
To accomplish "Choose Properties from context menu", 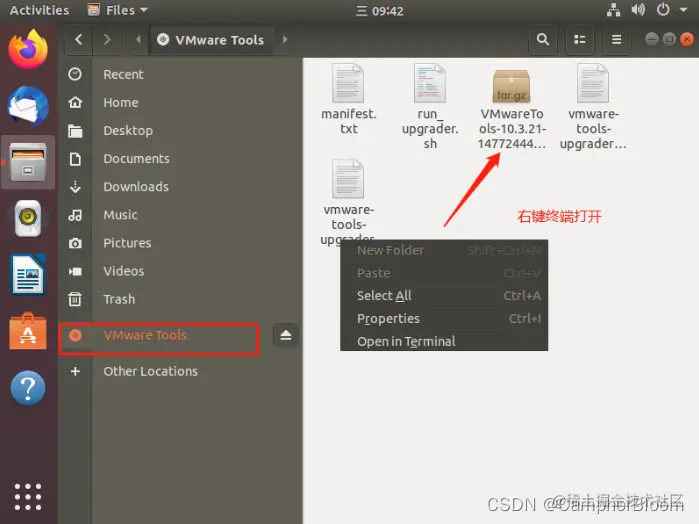I will tap(444, 318).
